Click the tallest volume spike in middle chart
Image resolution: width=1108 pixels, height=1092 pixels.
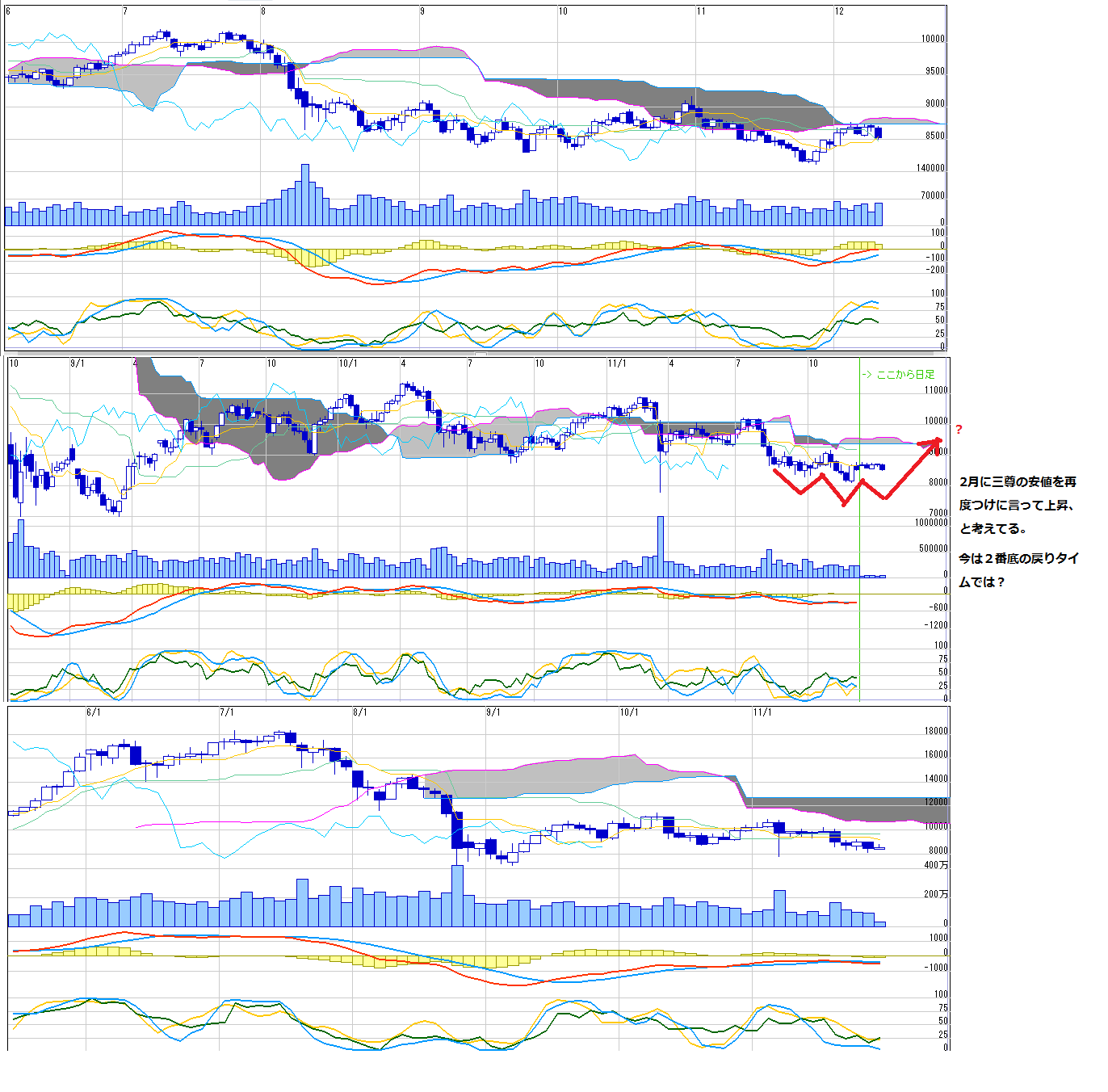click(661, 546)
